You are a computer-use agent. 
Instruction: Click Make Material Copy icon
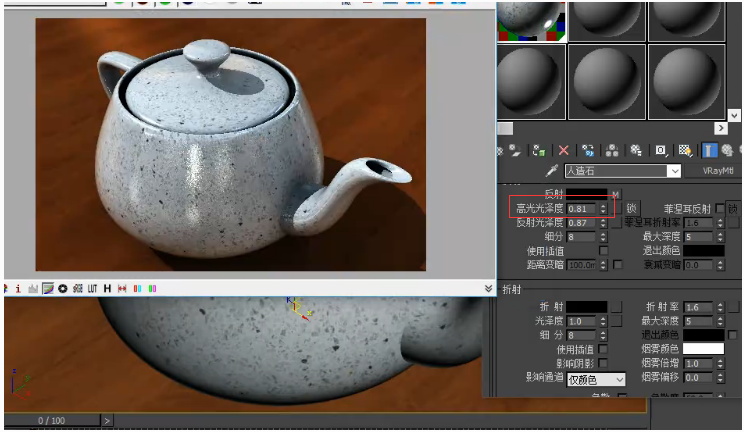[x=588, y=150]
